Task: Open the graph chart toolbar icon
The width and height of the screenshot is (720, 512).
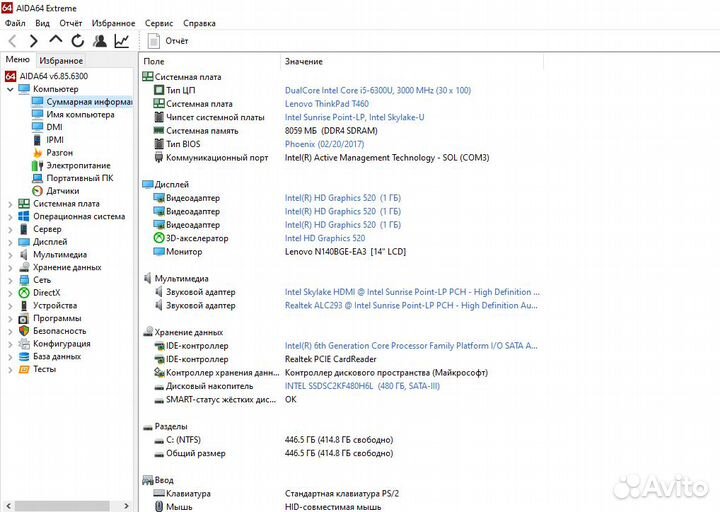Action: click(122, 41)
